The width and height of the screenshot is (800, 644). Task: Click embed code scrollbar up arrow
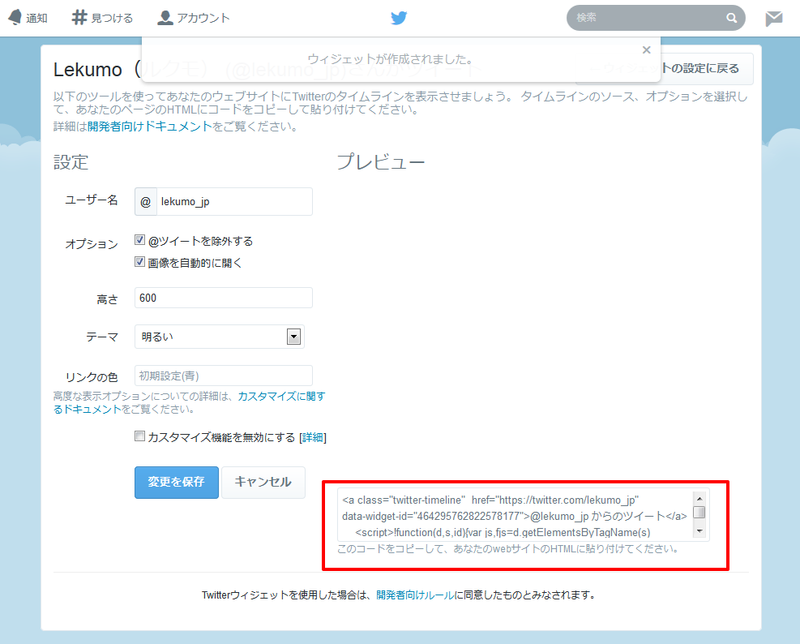click(x=699, y=499)
